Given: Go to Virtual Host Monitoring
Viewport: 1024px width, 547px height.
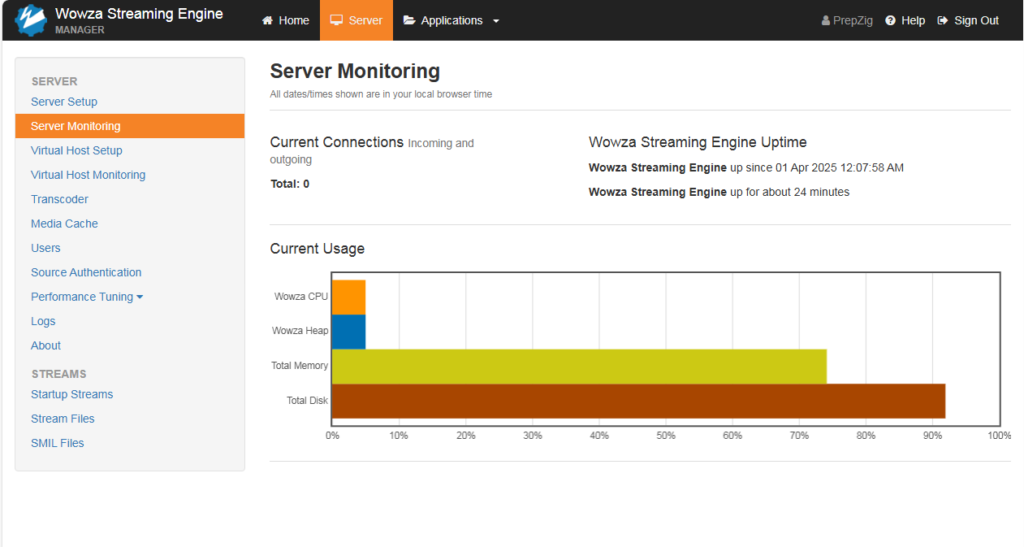Looking at the screenshot, I should pos(88,175).
